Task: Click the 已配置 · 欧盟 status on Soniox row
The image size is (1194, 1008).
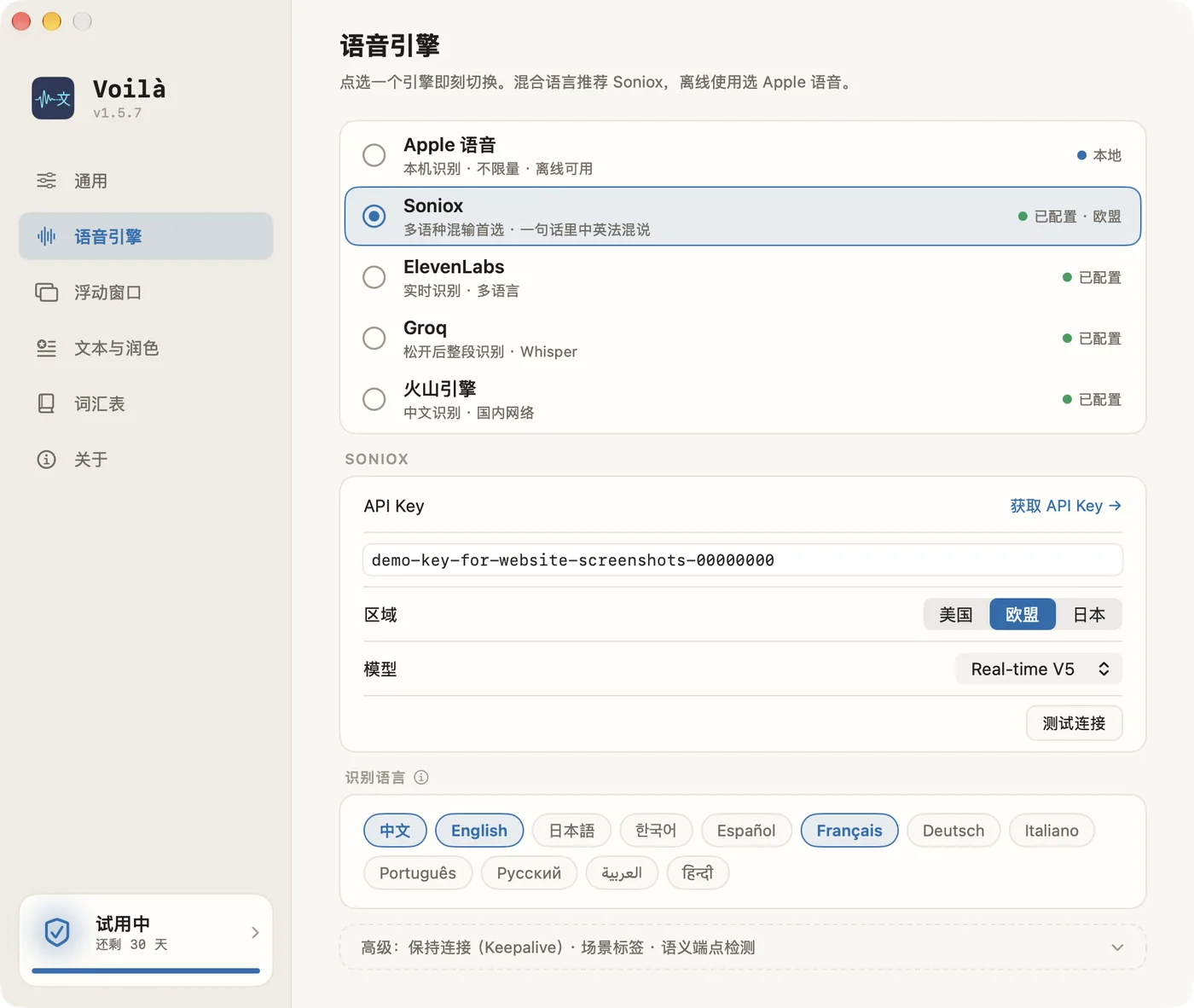Action: 1069,217
